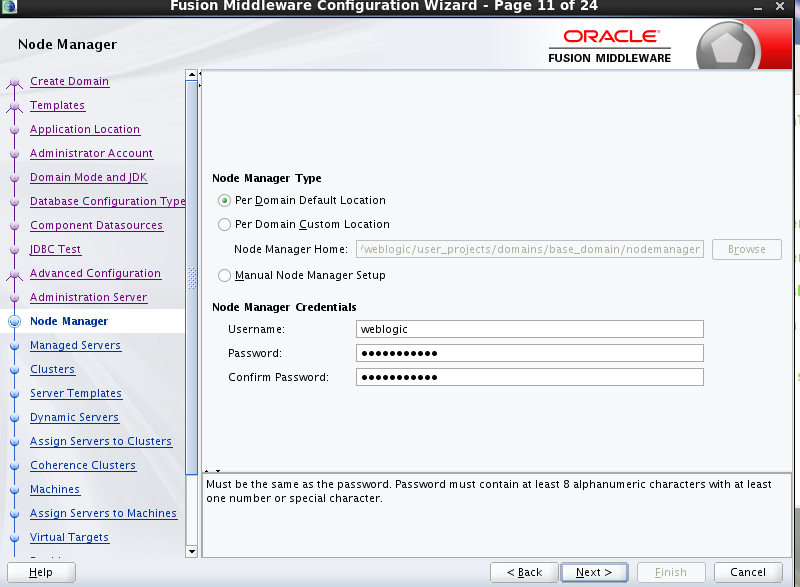This screenshot has height=587, width=800.
Task: Select Per Domain Custom Location
Action: click(x=224, y=224)
